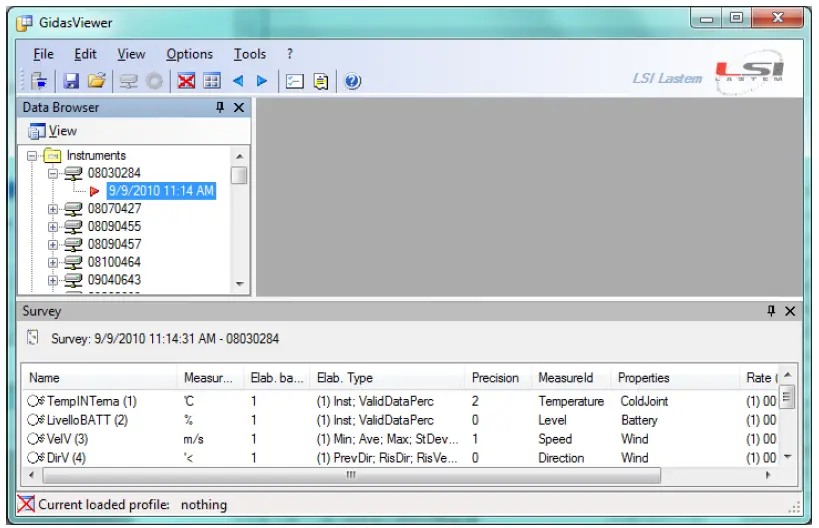Open the View menu in menu bar
Image resolution: width=819 pixels, height=528 pixels.
(131, 54)
